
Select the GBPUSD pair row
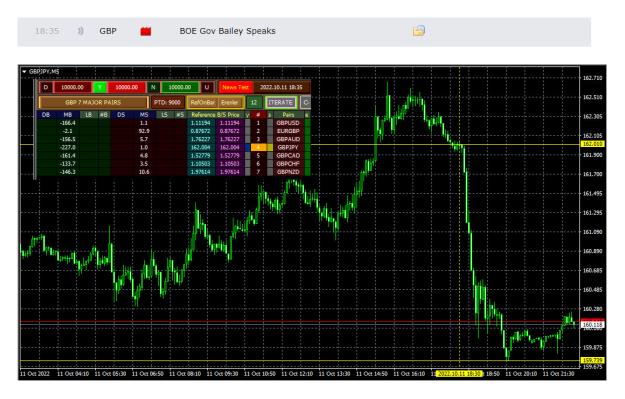(288, 123)
